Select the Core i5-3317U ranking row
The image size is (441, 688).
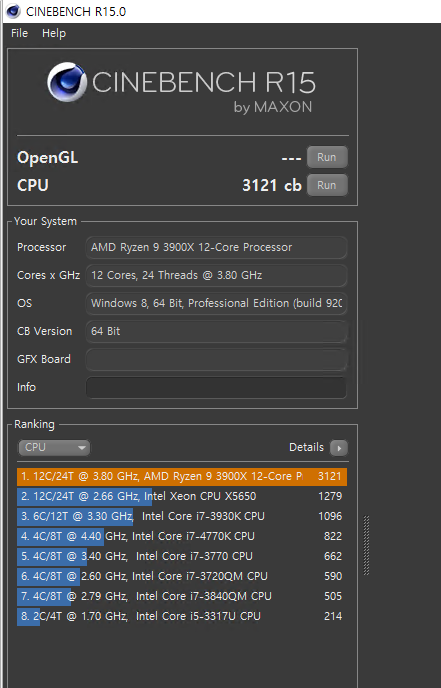point(182,616)
